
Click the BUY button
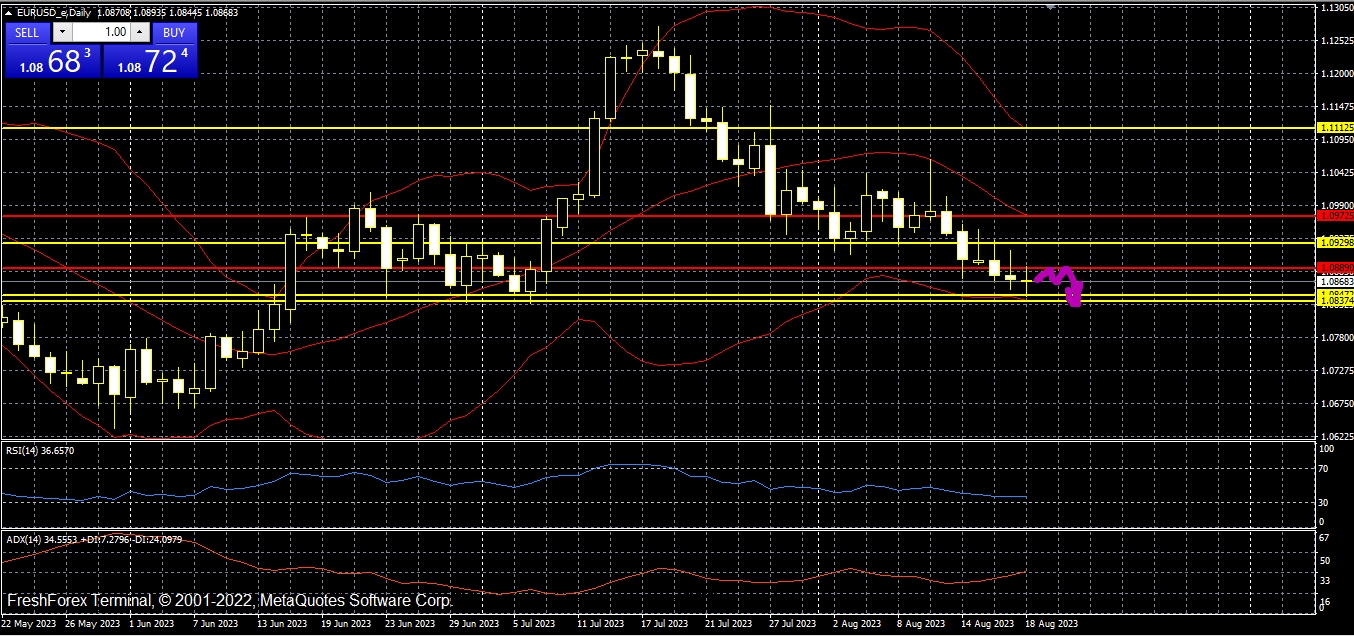(x=174, y=32)
